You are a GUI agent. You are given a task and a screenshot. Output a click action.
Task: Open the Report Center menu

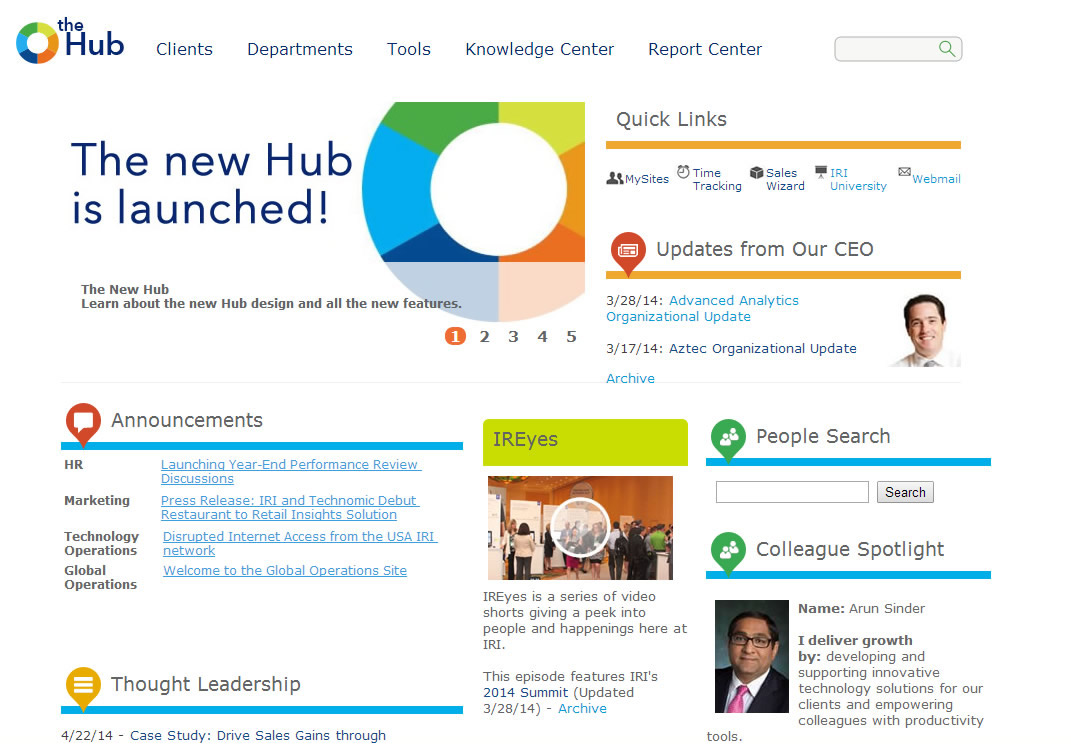[x=704, y=49]
